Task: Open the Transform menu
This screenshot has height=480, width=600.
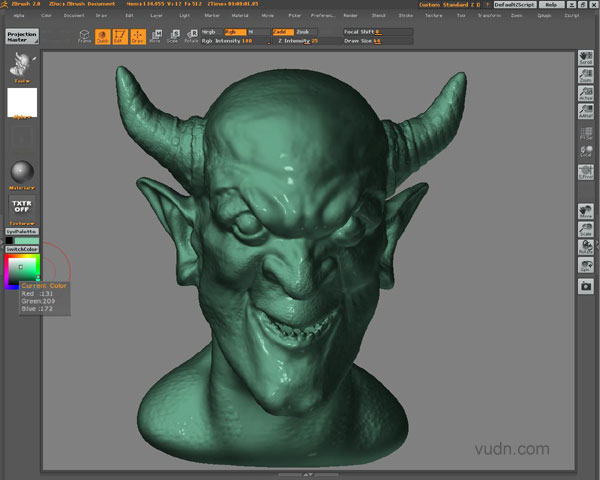Action: [489, 16]
